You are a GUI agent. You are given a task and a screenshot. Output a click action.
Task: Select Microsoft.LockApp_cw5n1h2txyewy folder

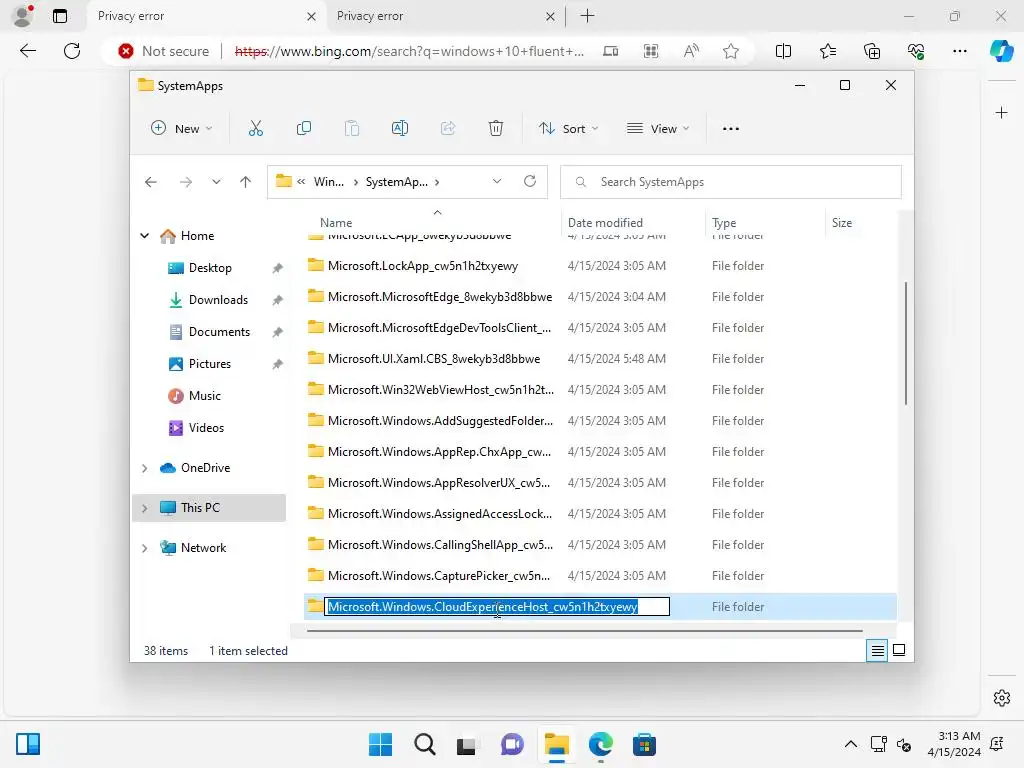point(423,266)
